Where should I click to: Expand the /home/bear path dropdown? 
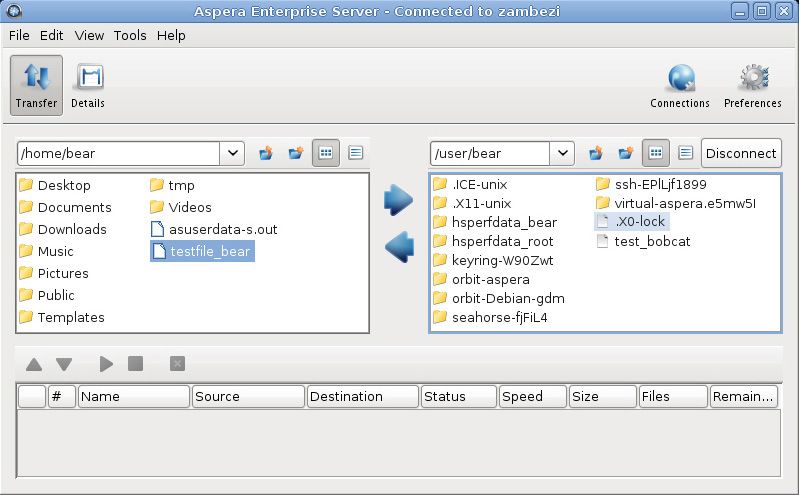(x=232, y=153)
